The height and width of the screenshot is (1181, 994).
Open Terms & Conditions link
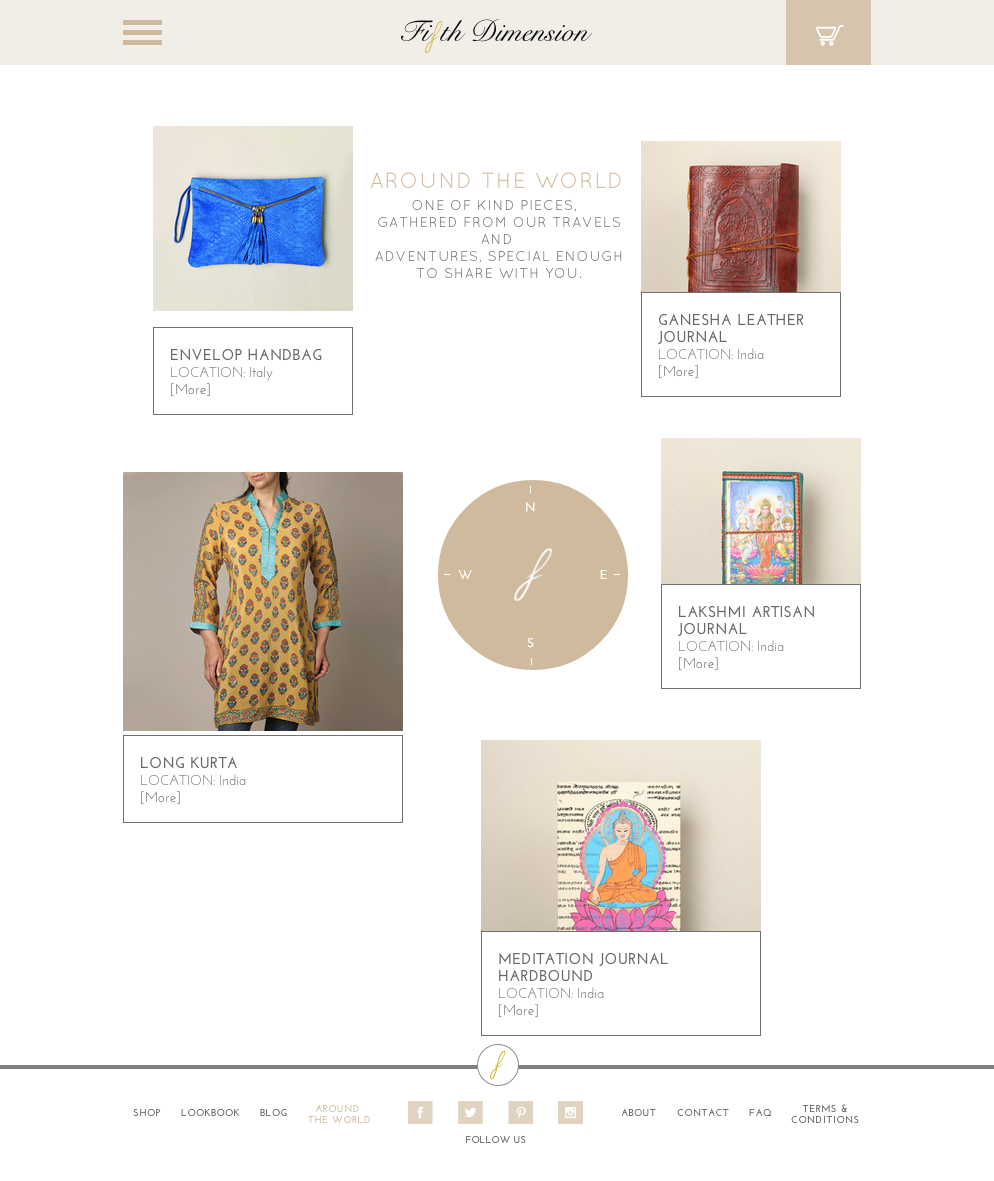(825, 1114)
